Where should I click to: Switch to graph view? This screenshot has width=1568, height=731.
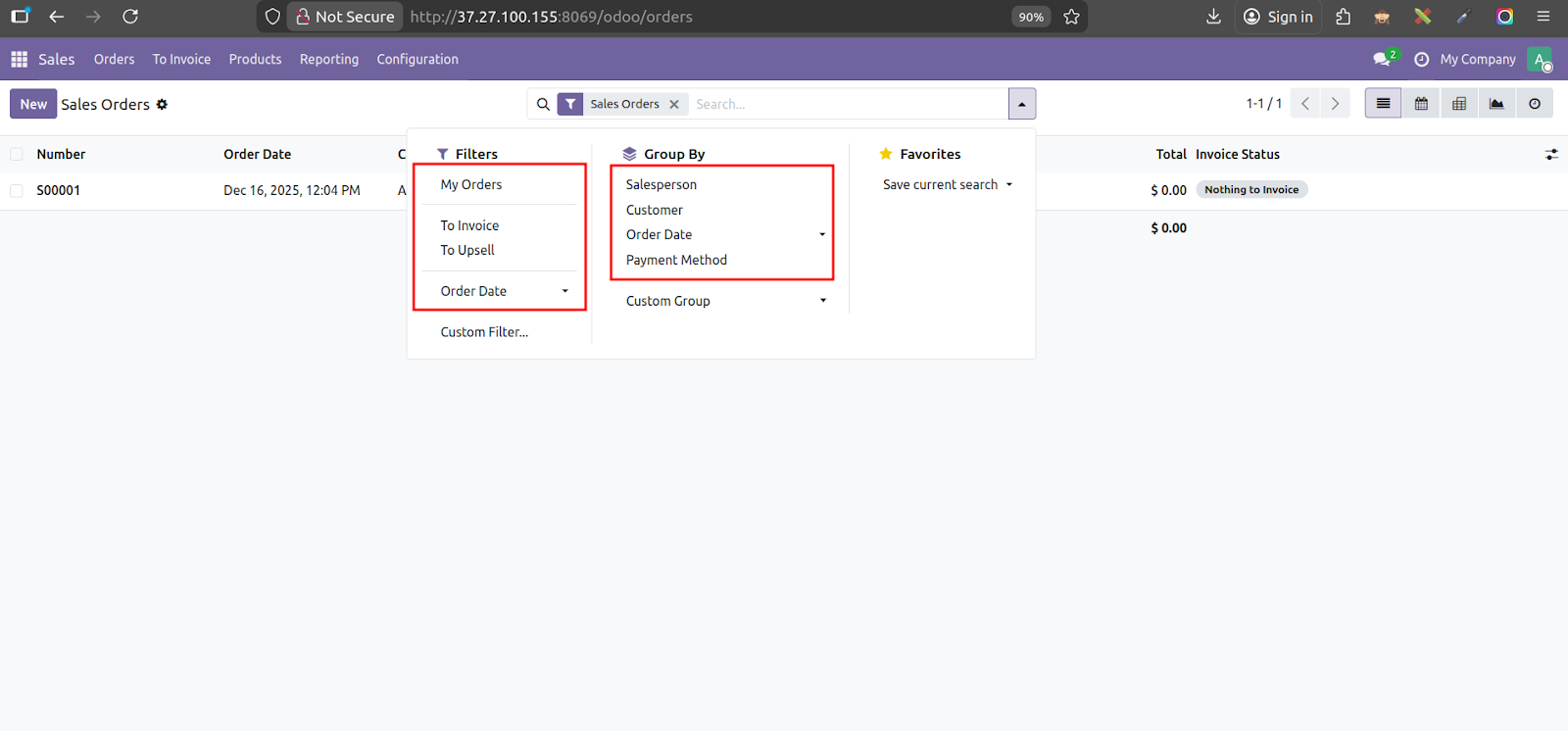(1496, 104)
